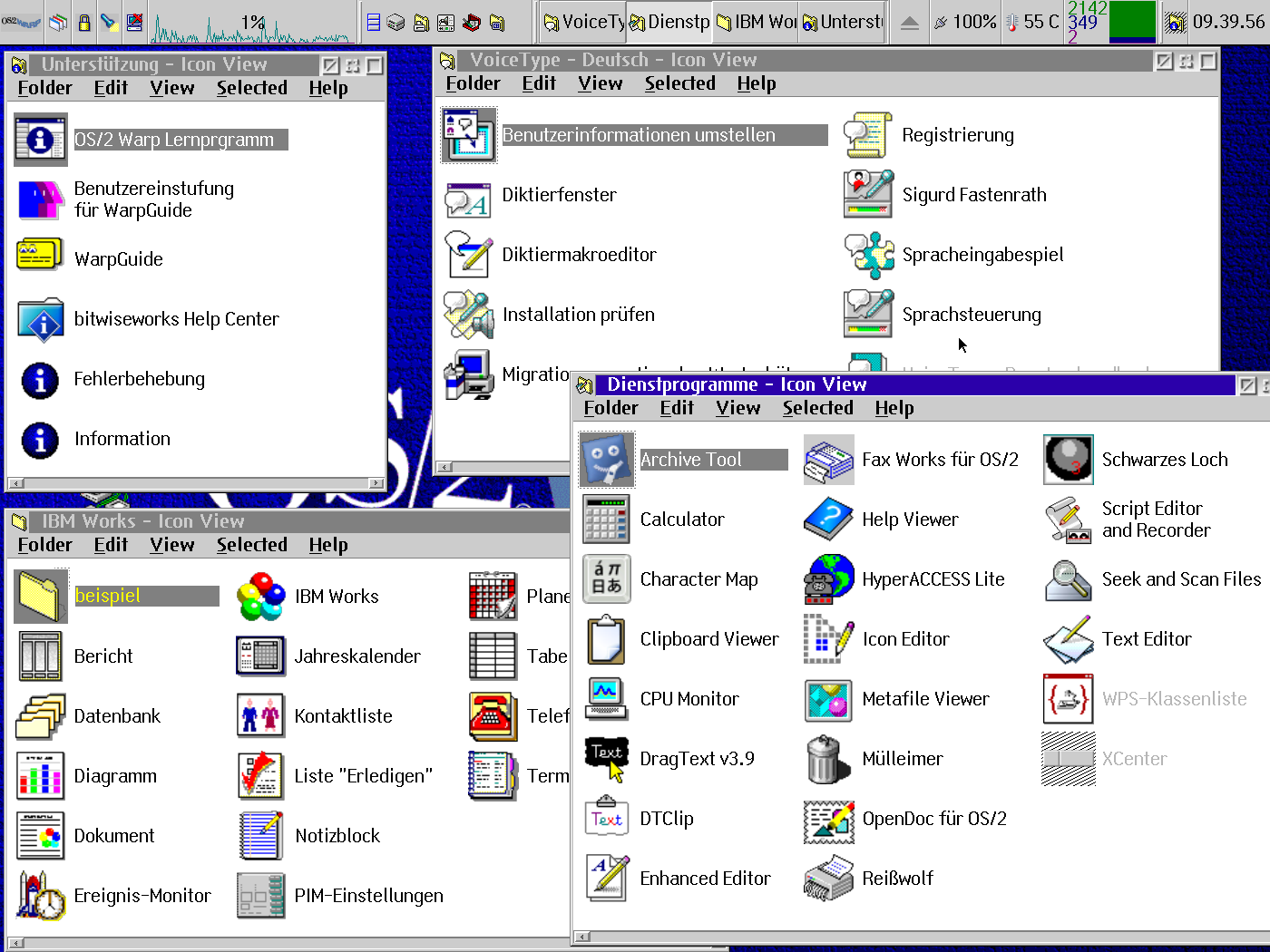Switch to Dienstprogramme window in taskbar
This screenshot has height=952, width=1270.
click(669, 22)
